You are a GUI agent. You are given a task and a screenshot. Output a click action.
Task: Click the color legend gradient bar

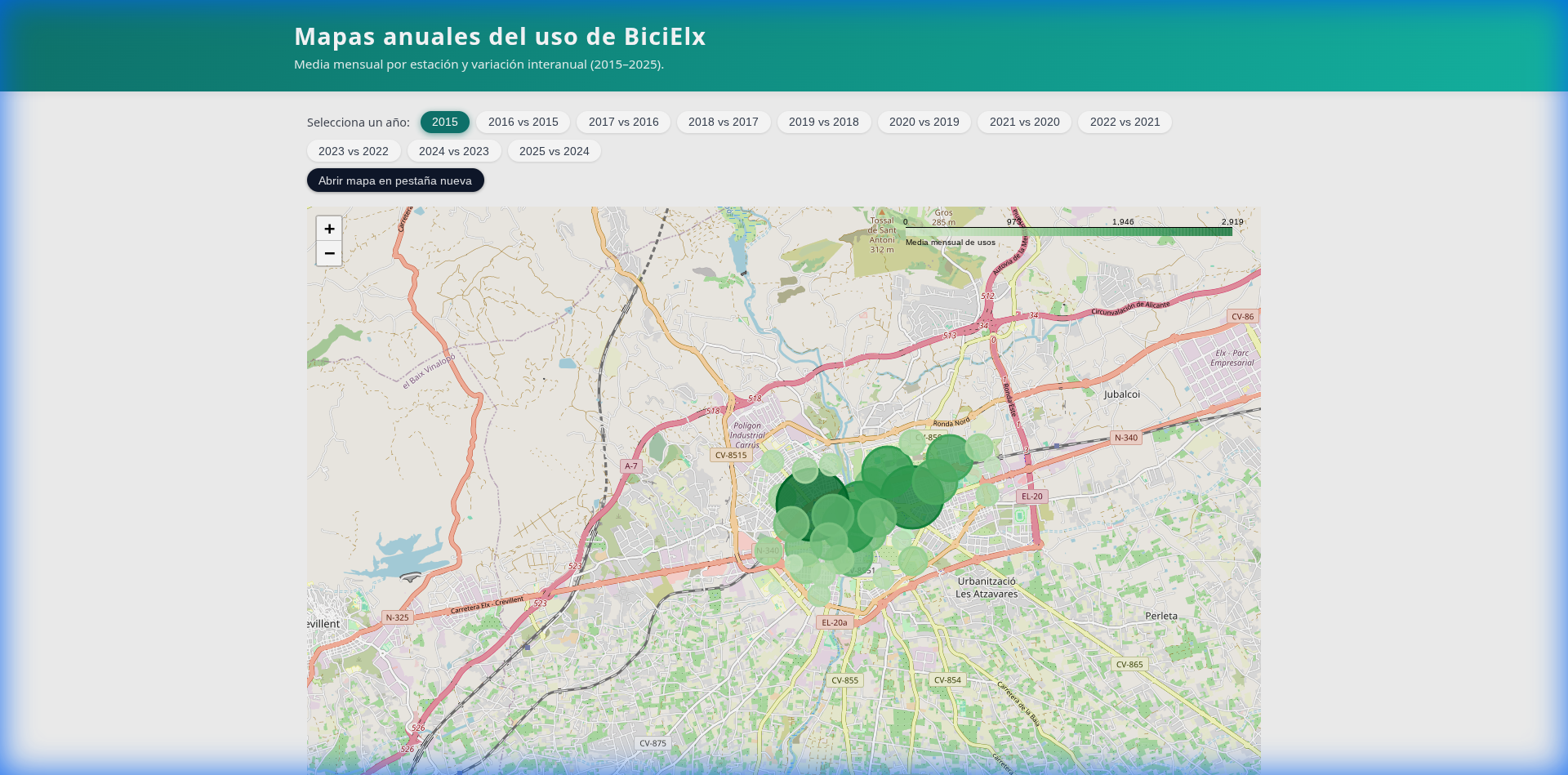tap(1068, 232)
